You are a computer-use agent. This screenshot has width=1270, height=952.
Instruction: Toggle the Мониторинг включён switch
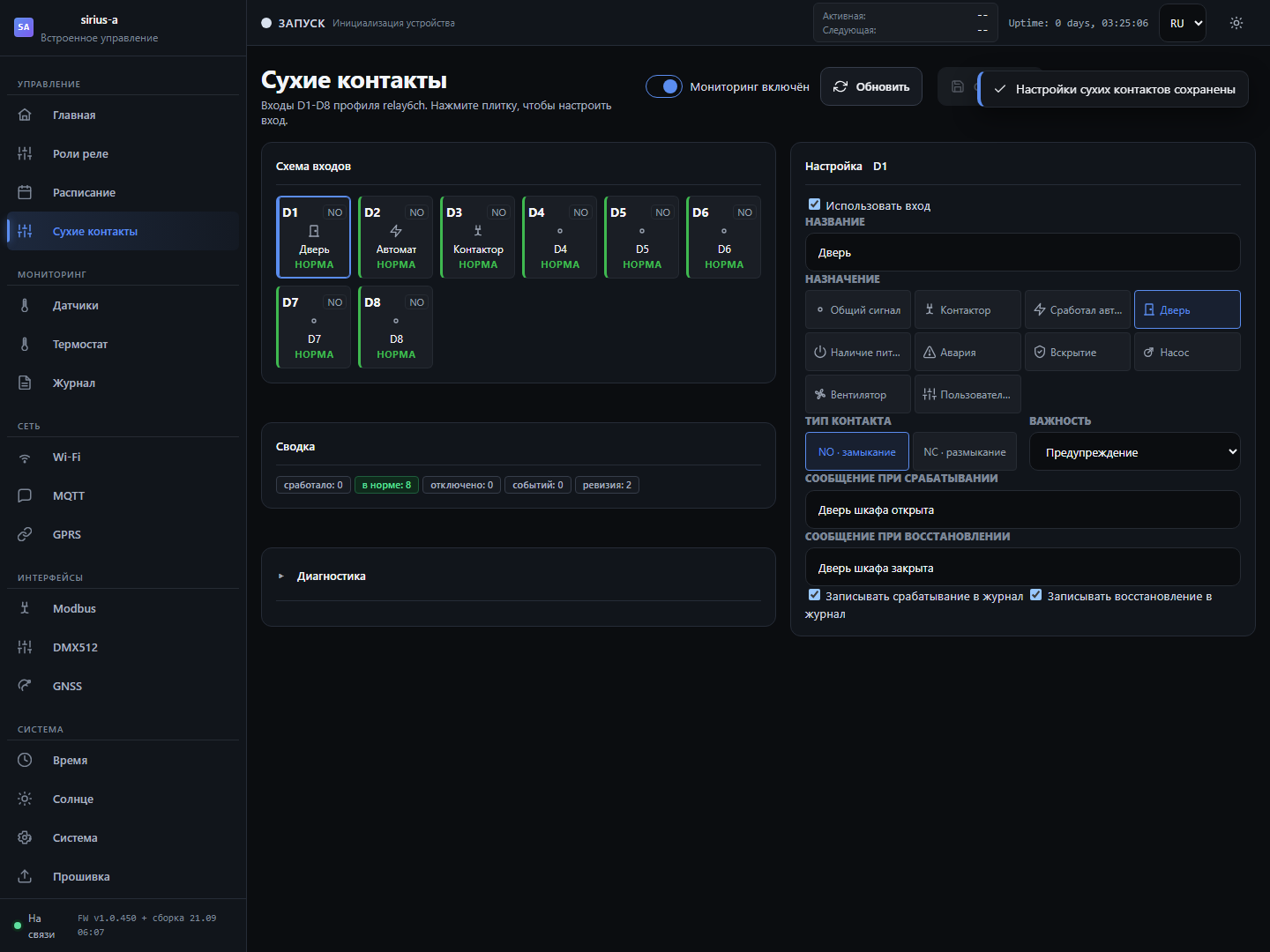pyautogui.click(x=664, y=86)
